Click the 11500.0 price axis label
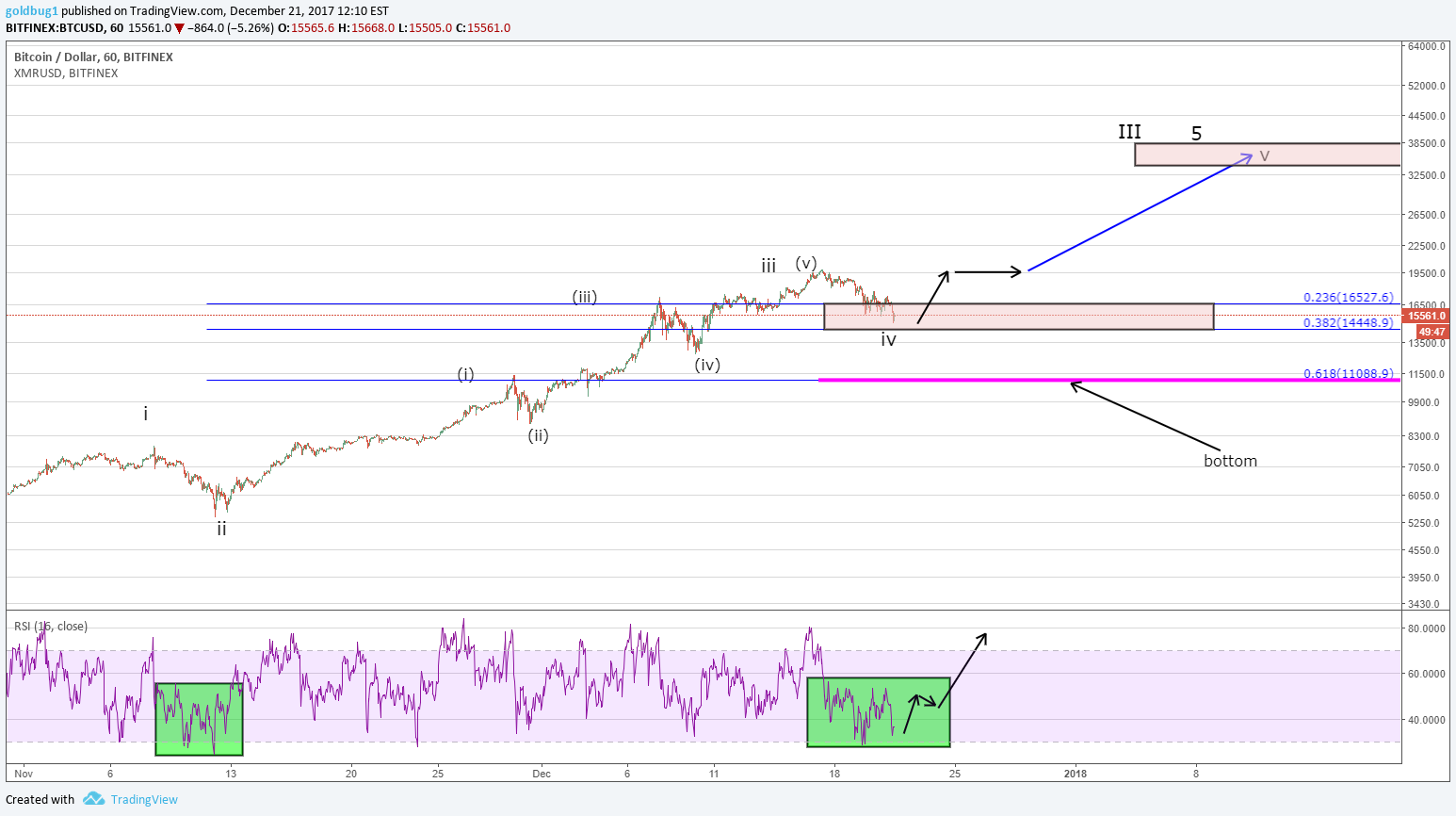 (1427, 374)
